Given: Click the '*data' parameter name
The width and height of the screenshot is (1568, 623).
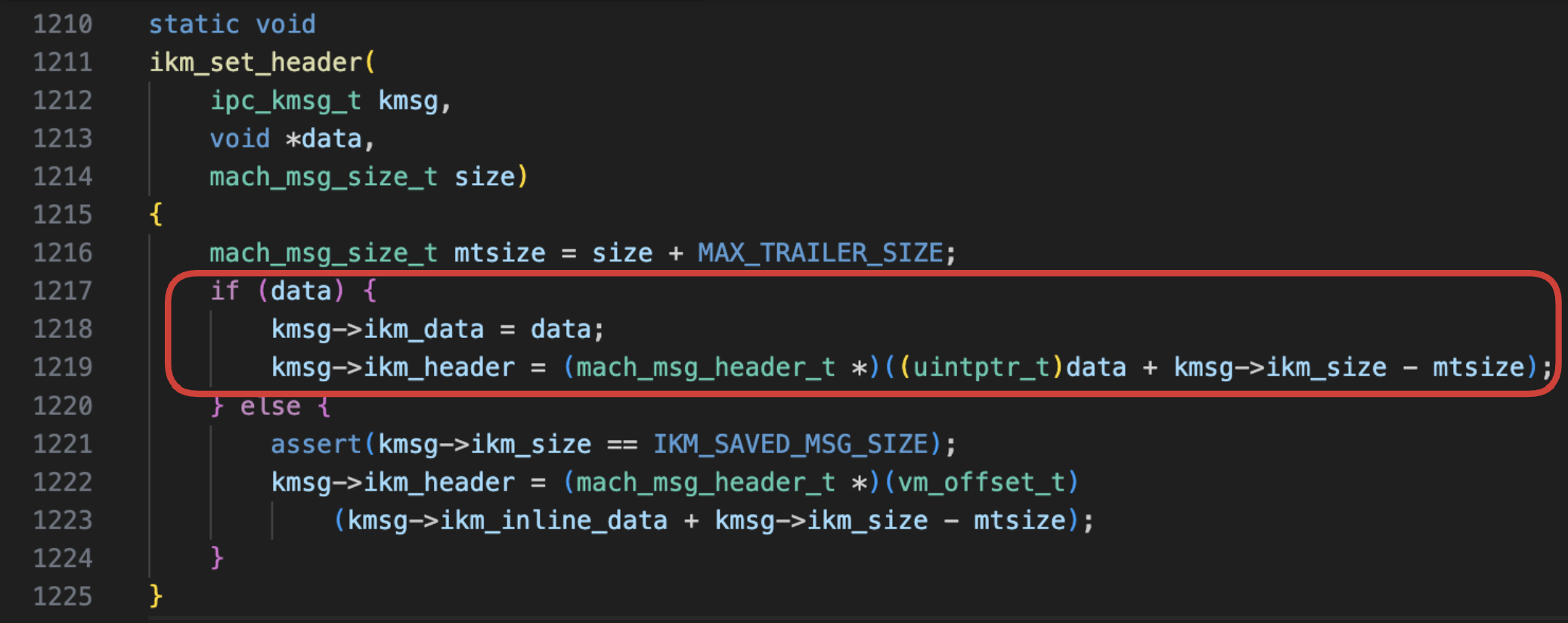Looking at the screenshot, I should [x=324, y=139].
